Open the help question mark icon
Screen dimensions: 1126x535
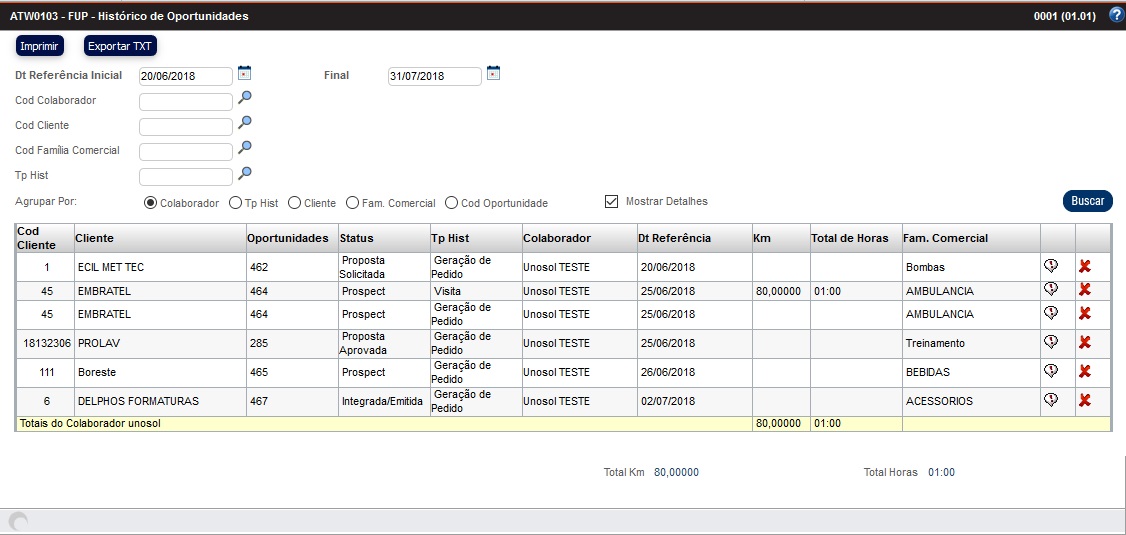click(x=1116, y=15)
